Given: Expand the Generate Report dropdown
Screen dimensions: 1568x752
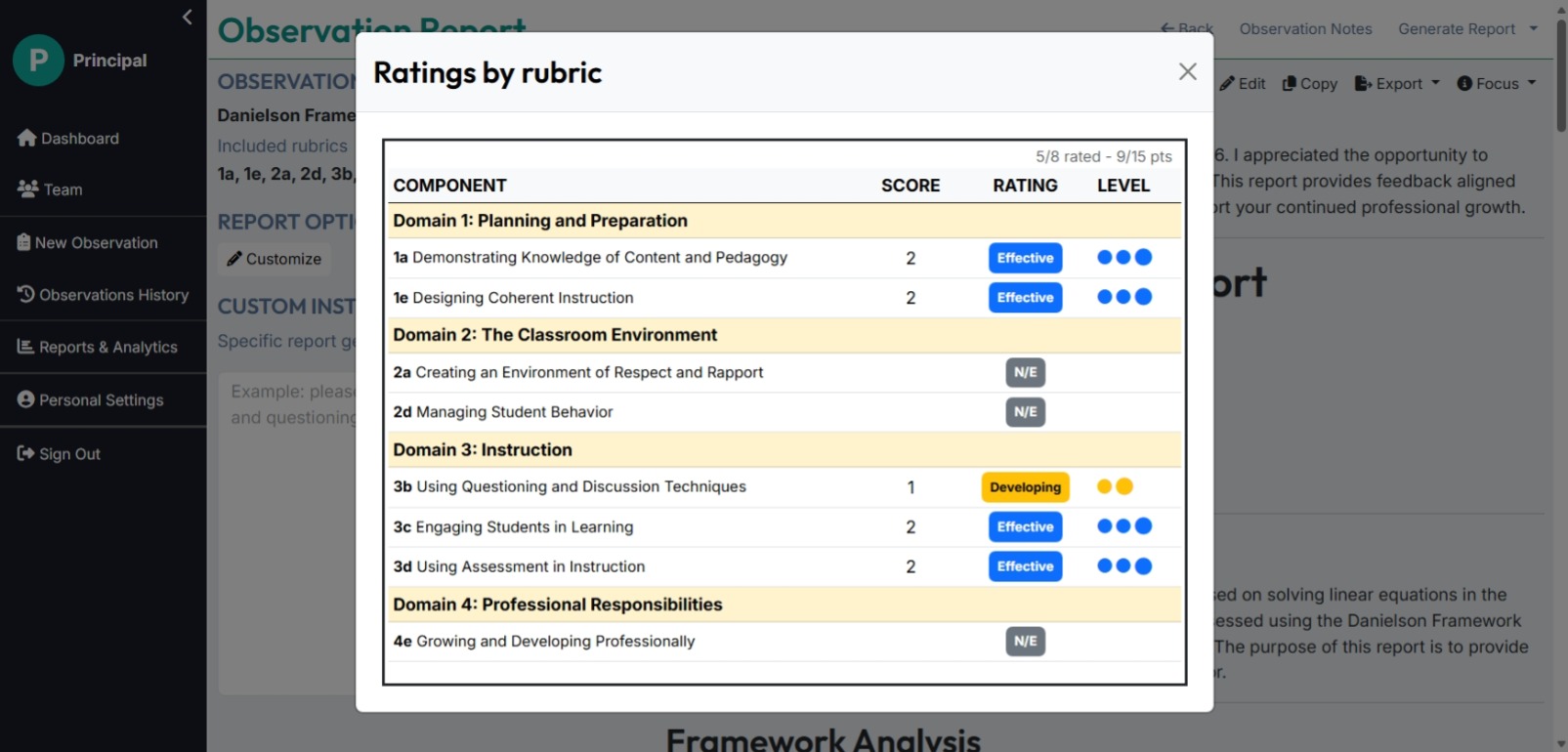Looking at the screenshot, I should click(1467, 29).
